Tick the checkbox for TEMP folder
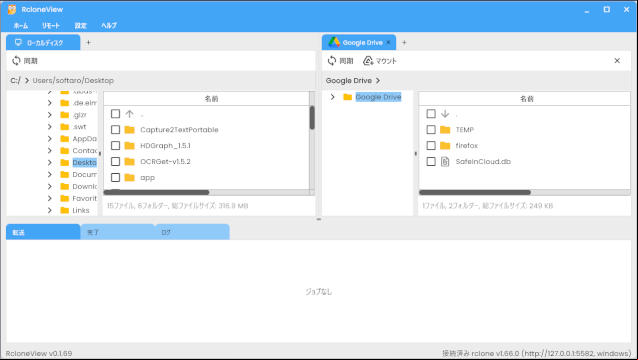 [431, 130]
